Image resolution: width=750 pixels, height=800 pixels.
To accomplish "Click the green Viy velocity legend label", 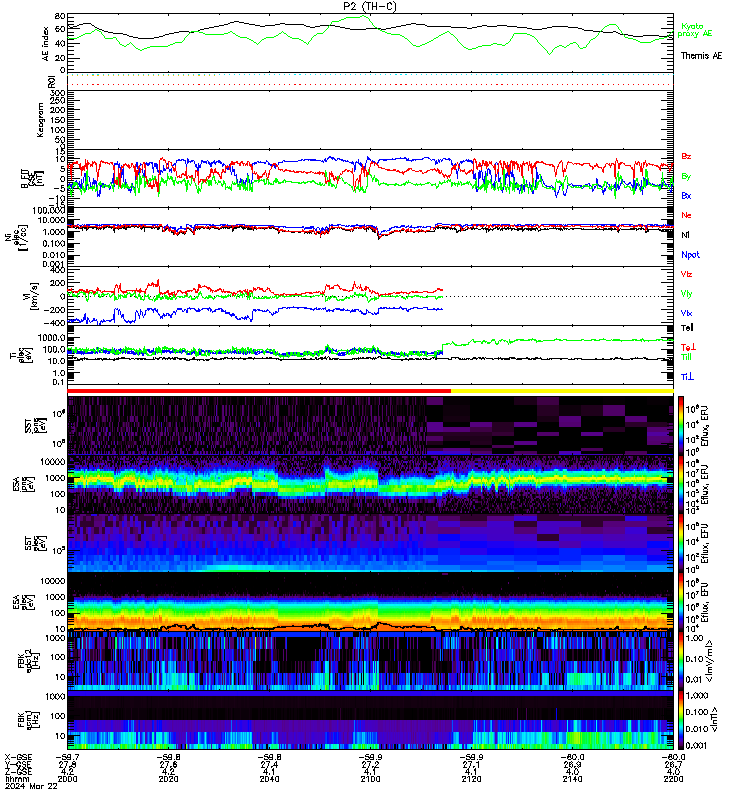I will (x=686, y=294).
